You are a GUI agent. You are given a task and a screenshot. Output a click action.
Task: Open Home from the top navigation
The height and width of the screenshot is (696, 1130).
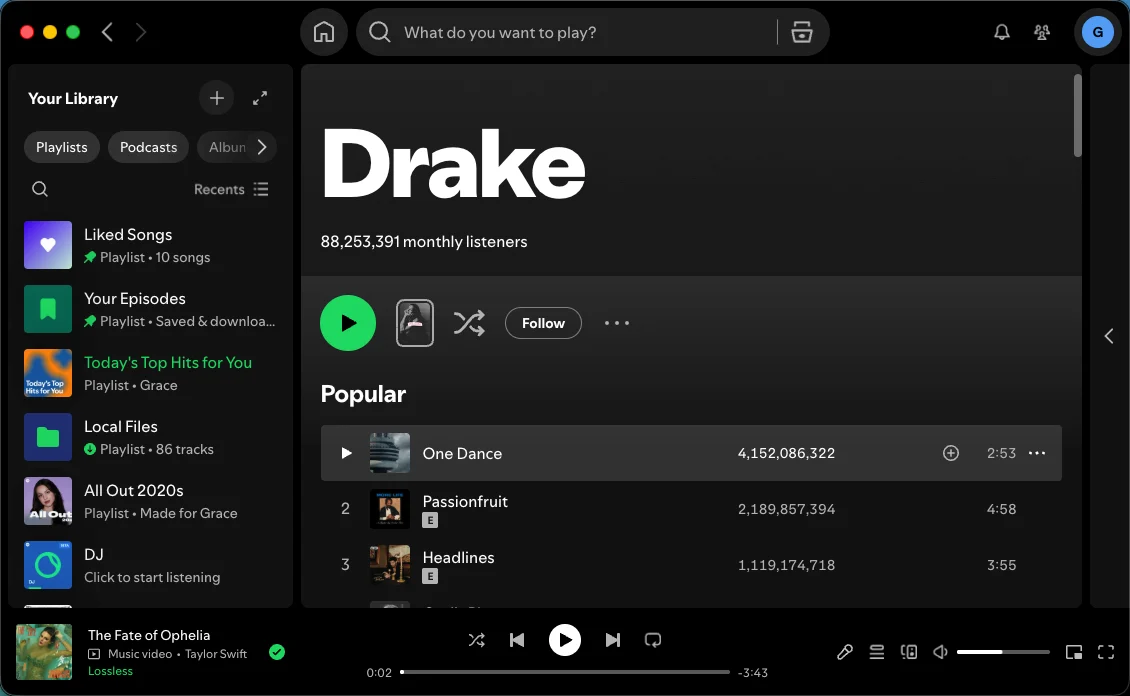[323, 31]
